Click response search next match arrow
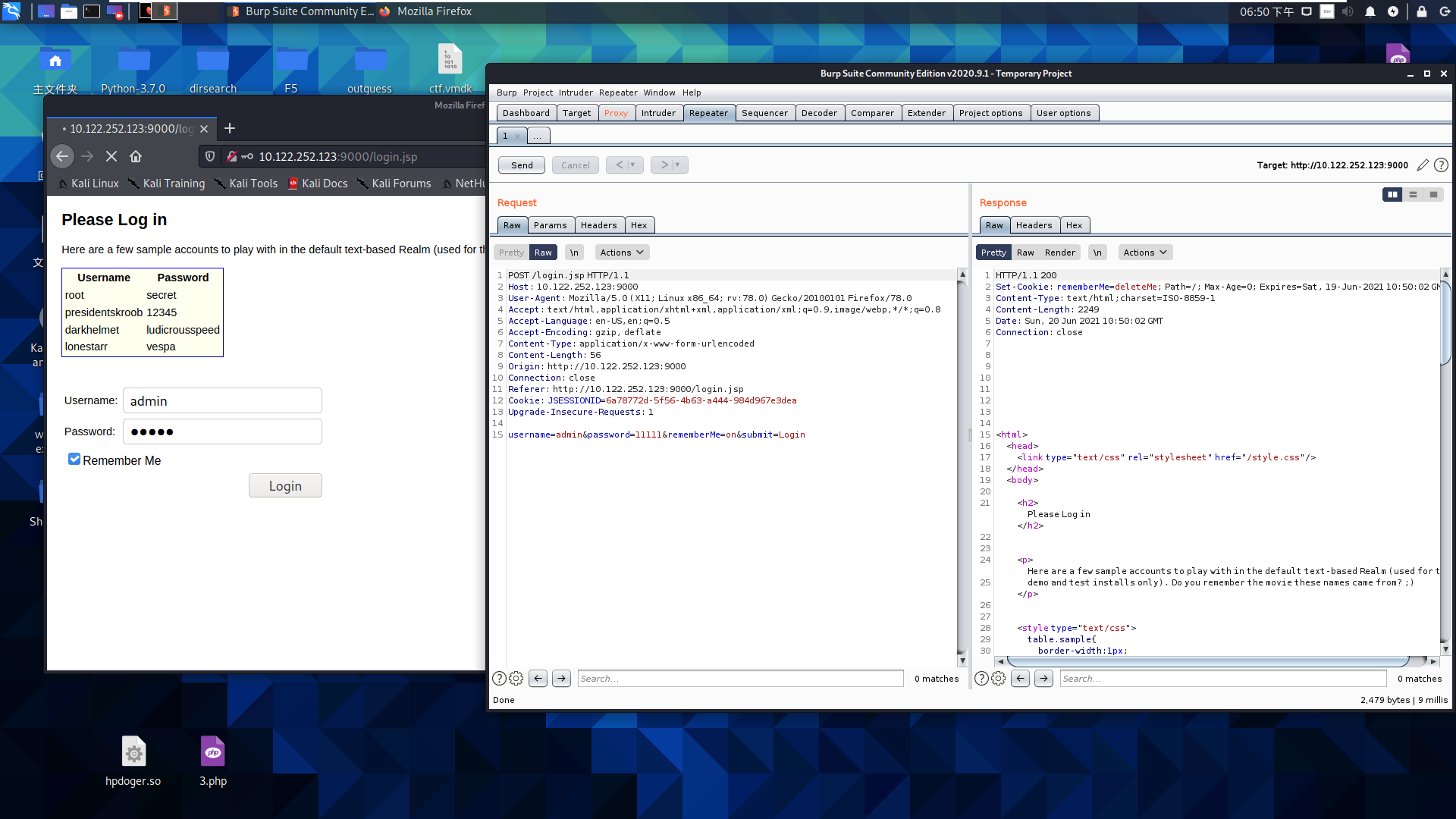This screenshot has height=819, width=1456. 1043,679
